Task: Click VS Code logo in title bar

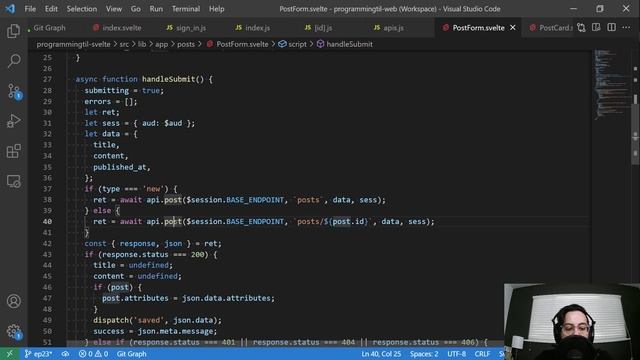Action: 10,9
